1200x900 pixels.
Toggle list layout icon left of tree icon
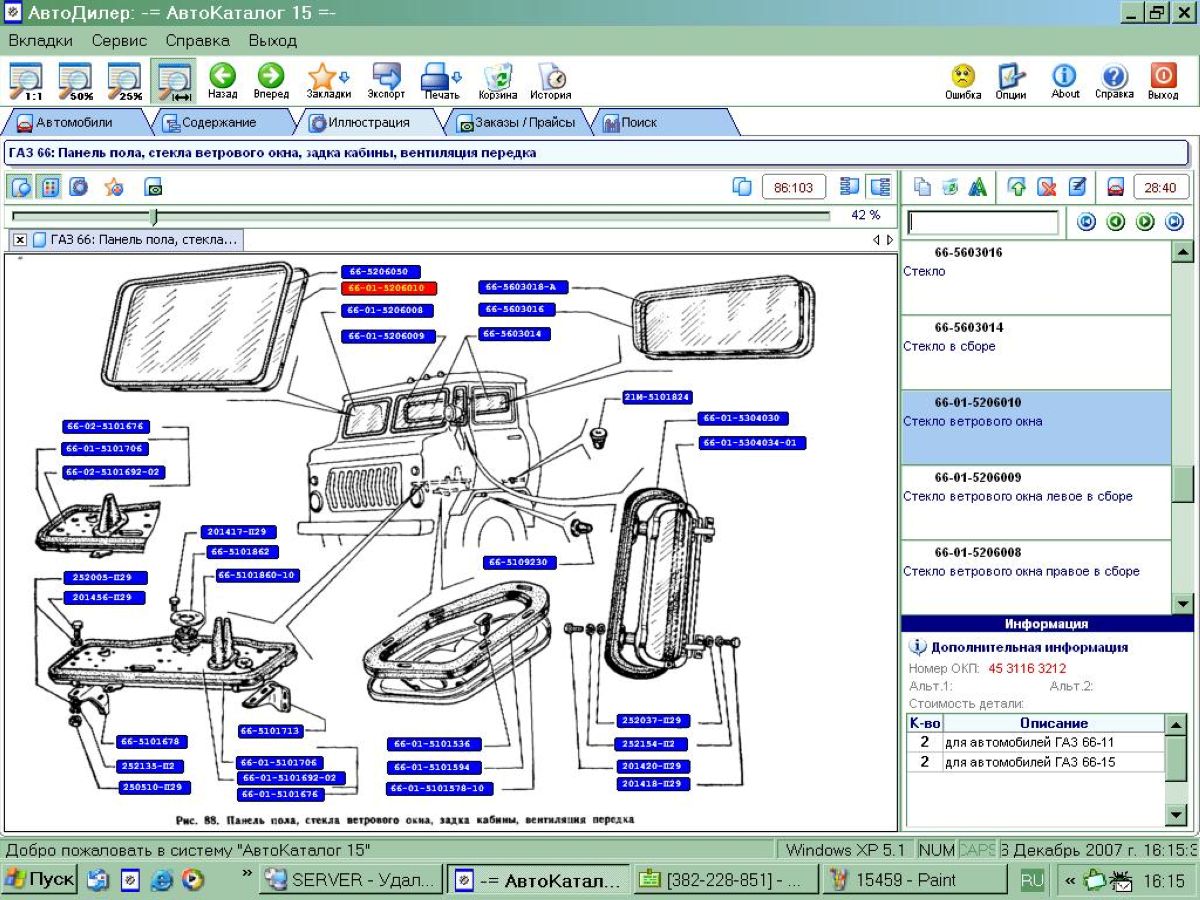coord(851,186)
